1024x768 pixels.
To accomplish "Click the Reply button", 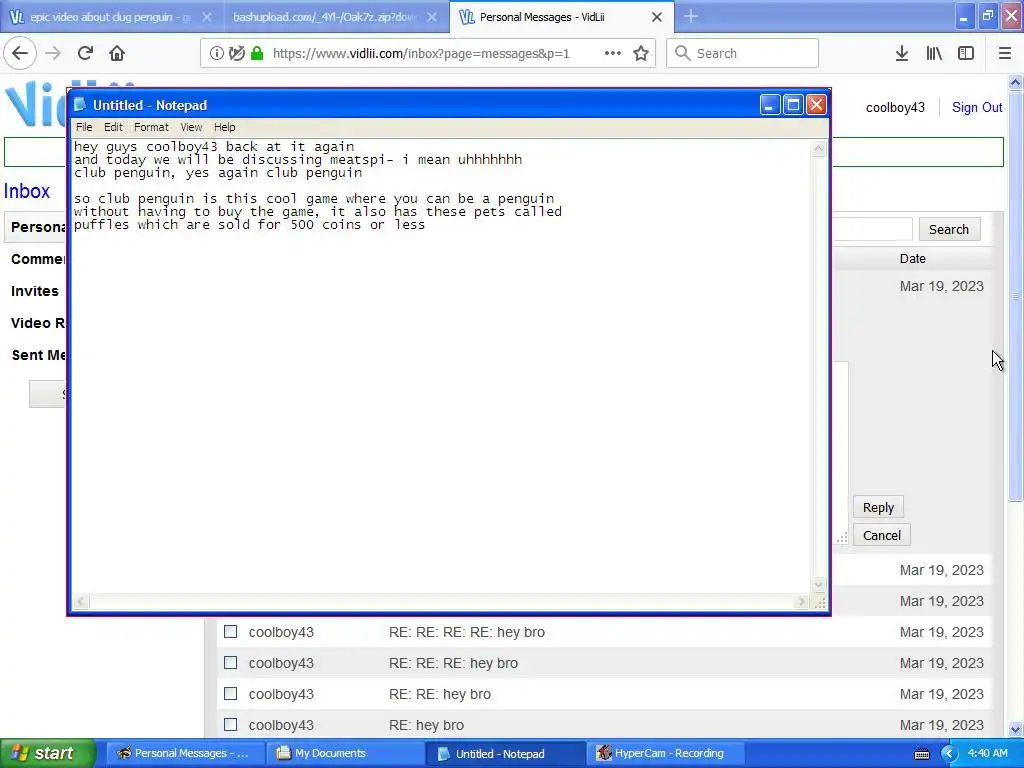I will pos(878,507).
